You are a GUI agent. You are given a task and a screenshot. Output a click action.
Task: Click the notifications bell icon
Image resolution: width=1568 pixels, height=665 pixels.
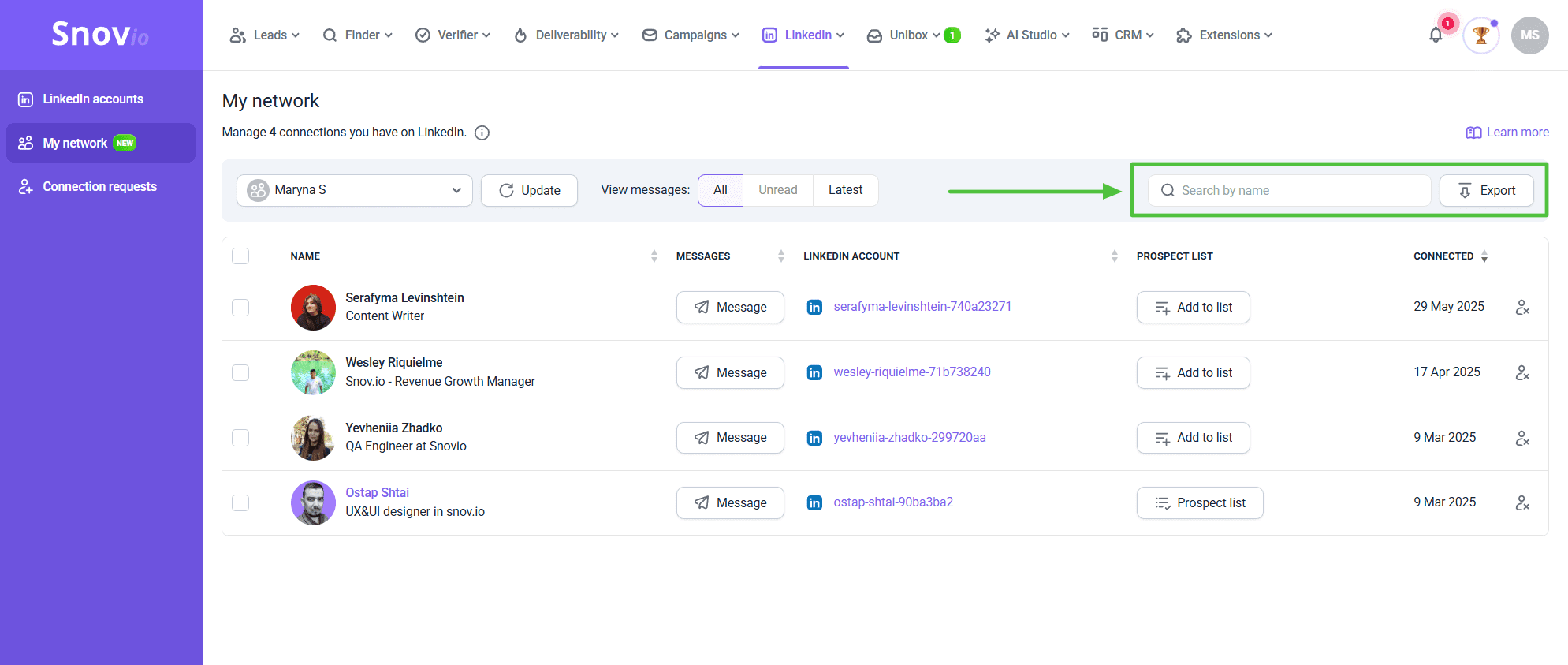(1436, 35)
